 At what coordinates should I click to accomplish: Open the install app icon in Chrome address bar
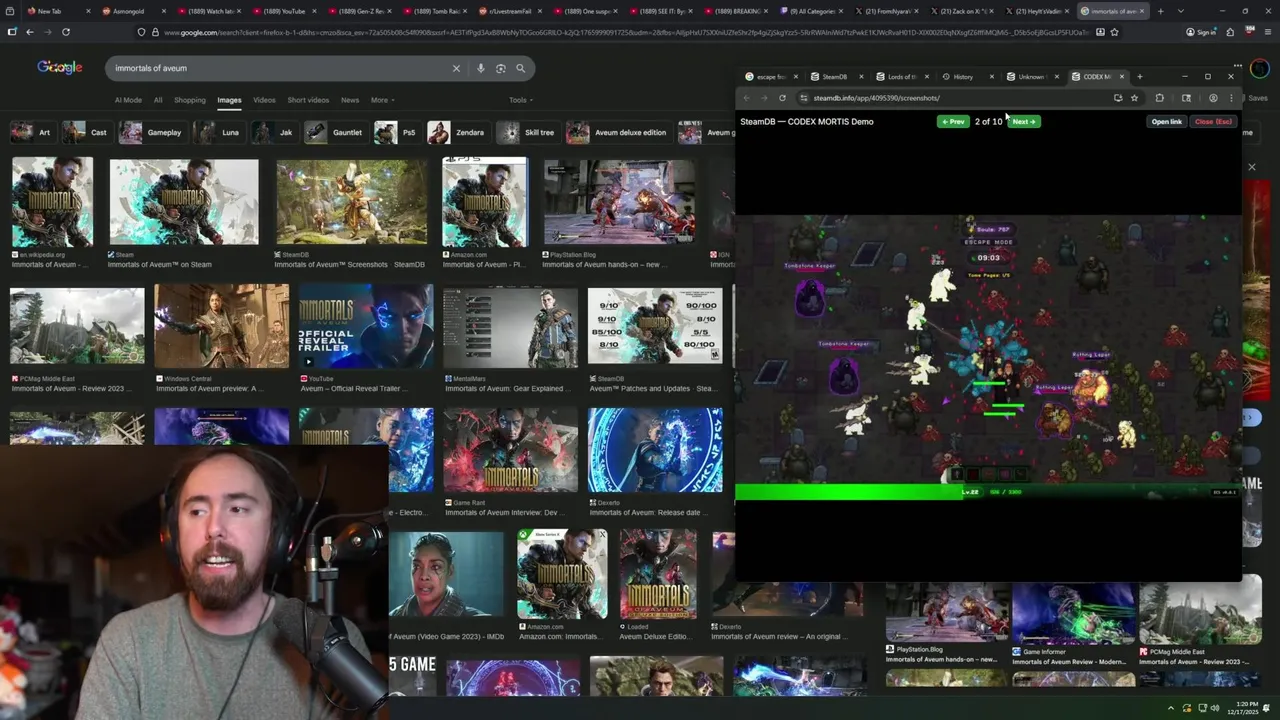point(1118,98)
